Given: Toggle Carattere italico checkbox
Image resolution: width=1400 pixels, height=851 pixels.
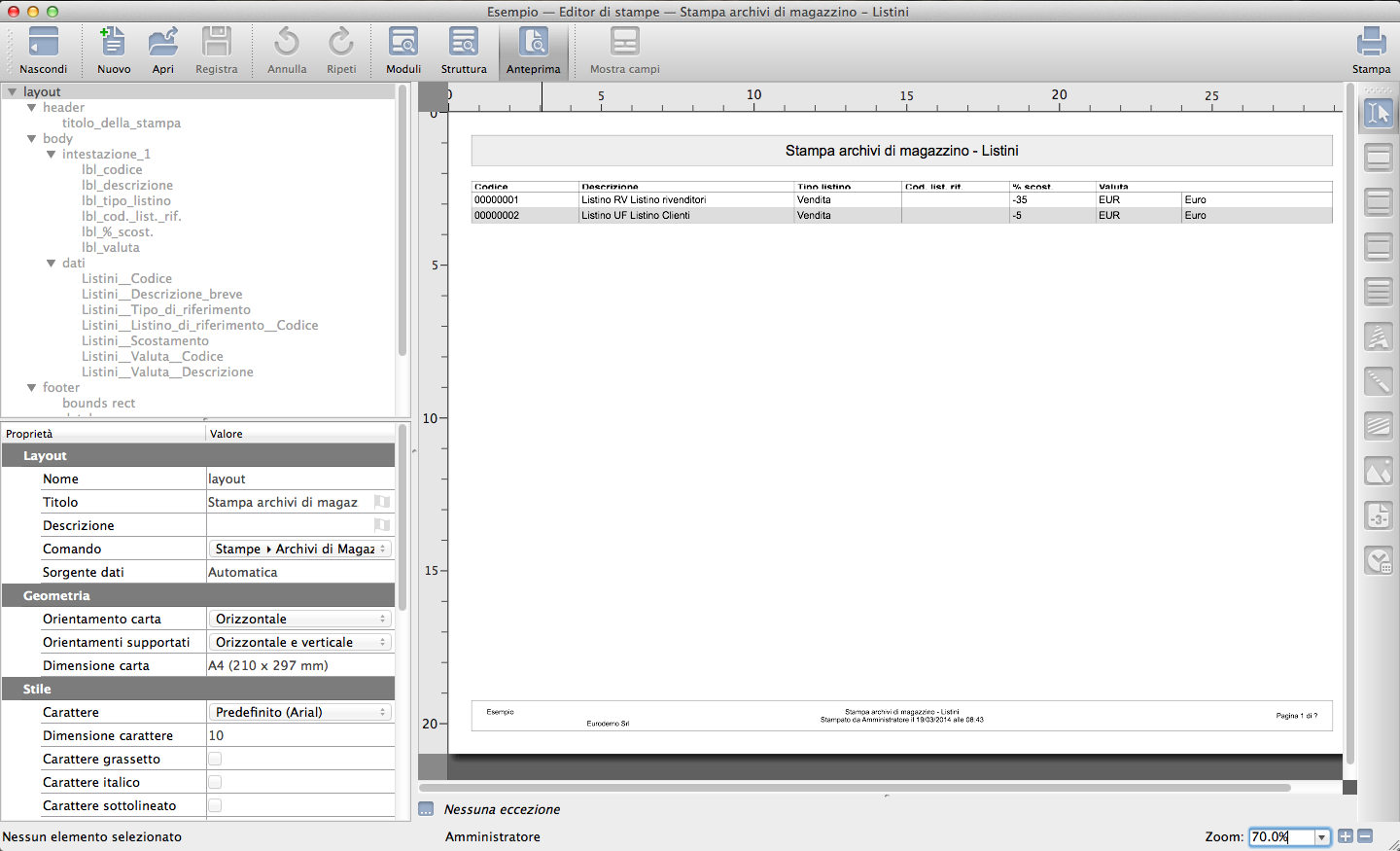Looking at the screenshot, I should point(215,782).
